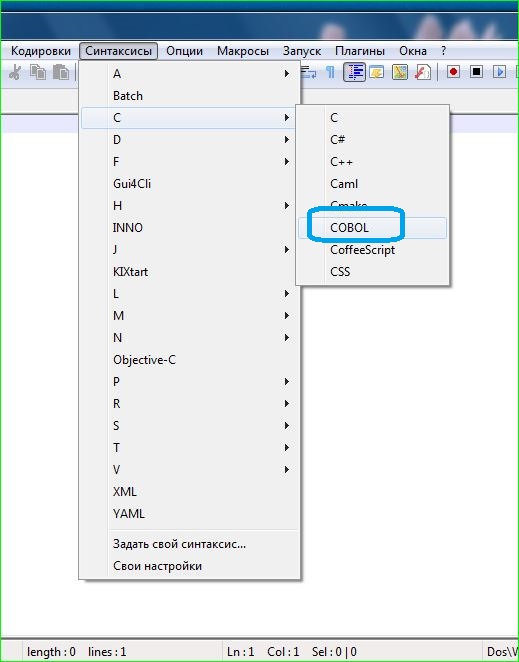Click the lines : 1 status text
This screenshot has height=662, width=519.
pos(107,652)
